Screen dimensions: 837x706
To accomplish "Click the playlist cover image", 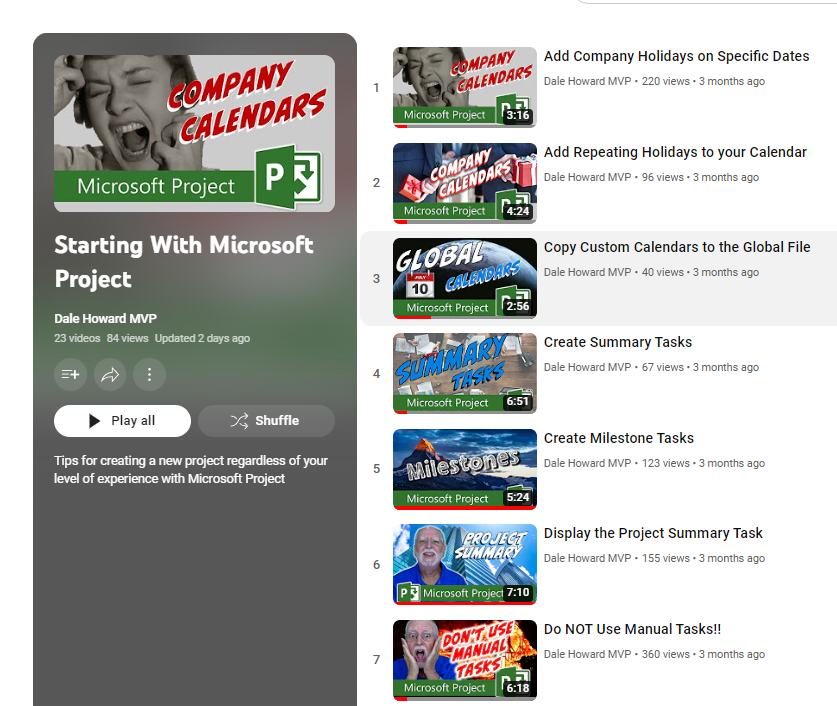I will click(193, 133).
